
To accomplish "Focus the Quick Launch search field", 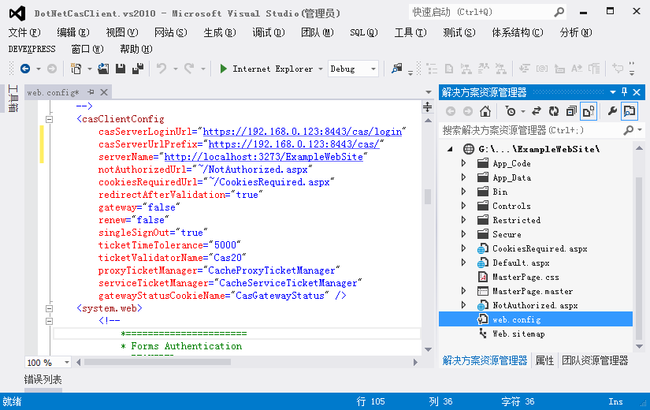I will (x=481, y=12).
